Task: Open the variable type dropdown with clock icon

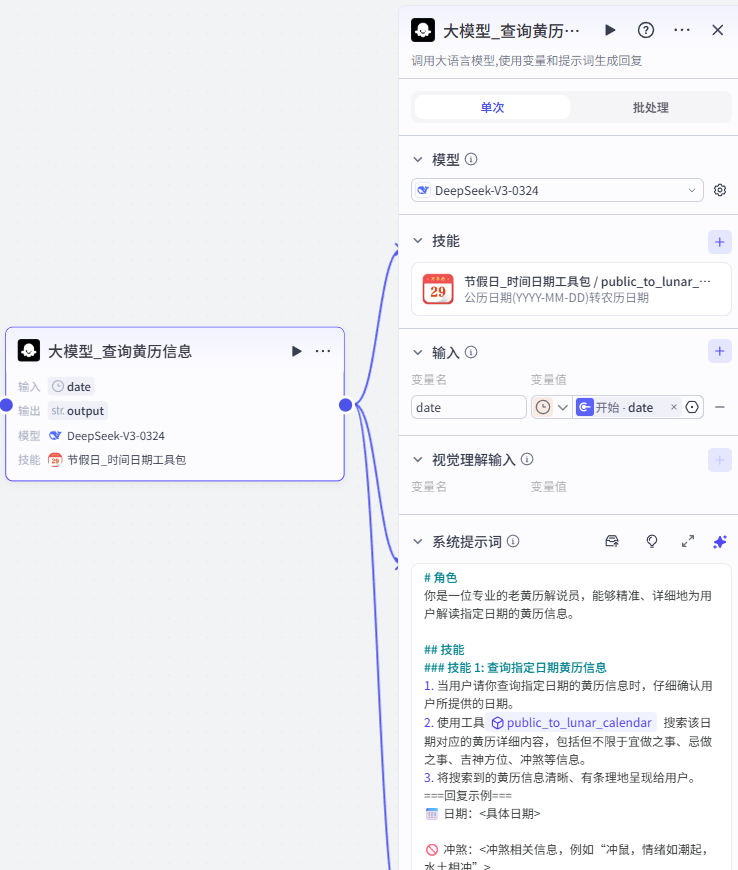Action: (x=552, y=407)
